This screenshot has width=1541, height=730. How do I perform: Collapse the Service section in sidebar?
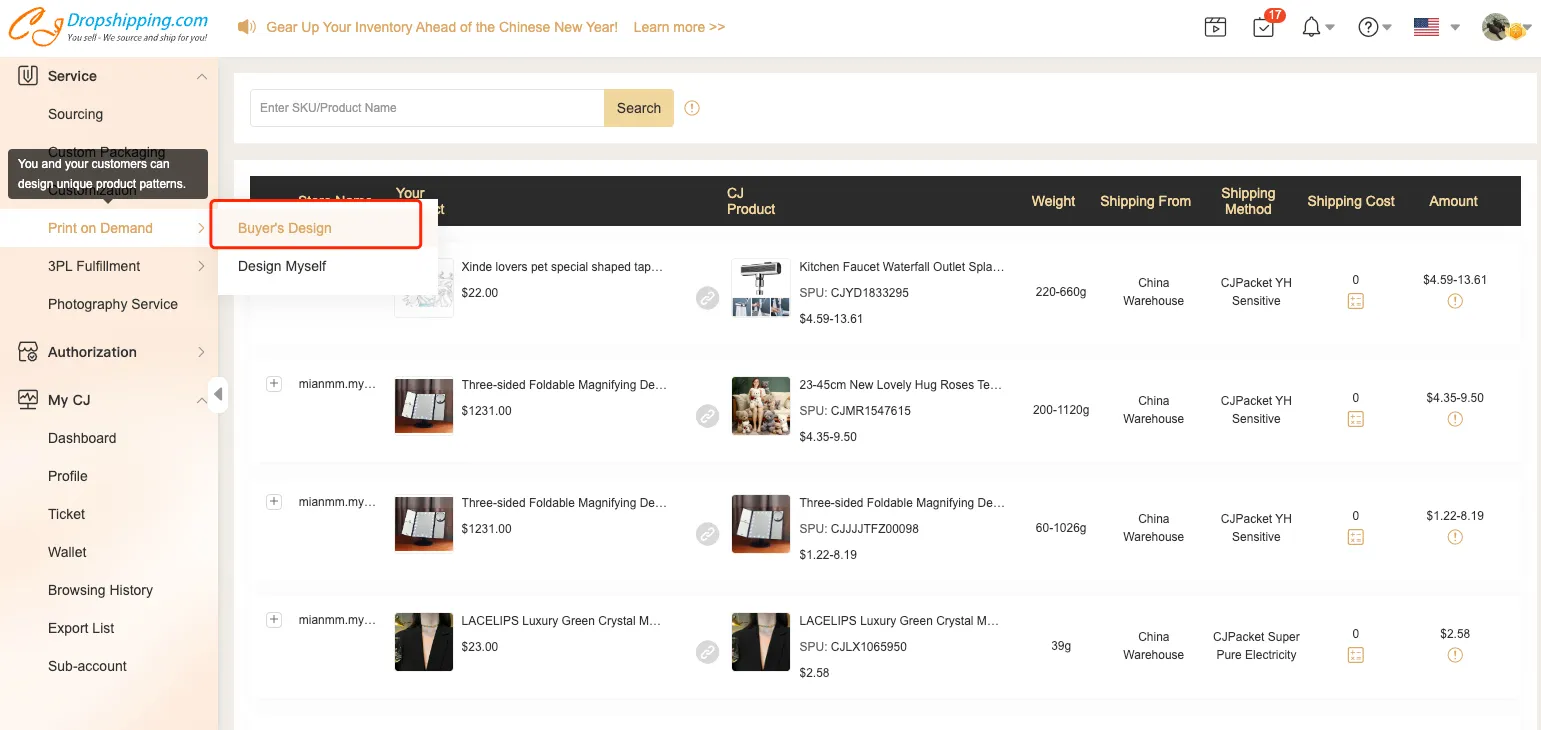coord(201,76)
